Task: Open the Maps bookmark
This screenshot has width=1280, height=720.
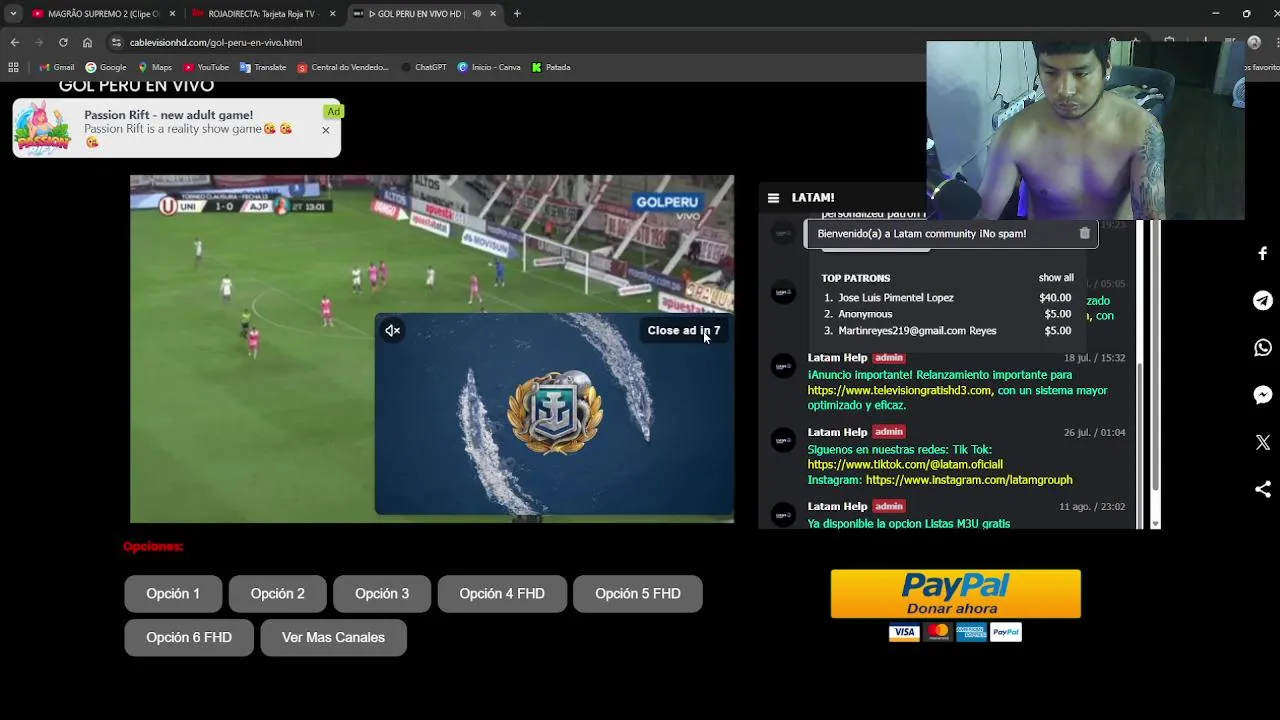Action: [x=155, y=67]
